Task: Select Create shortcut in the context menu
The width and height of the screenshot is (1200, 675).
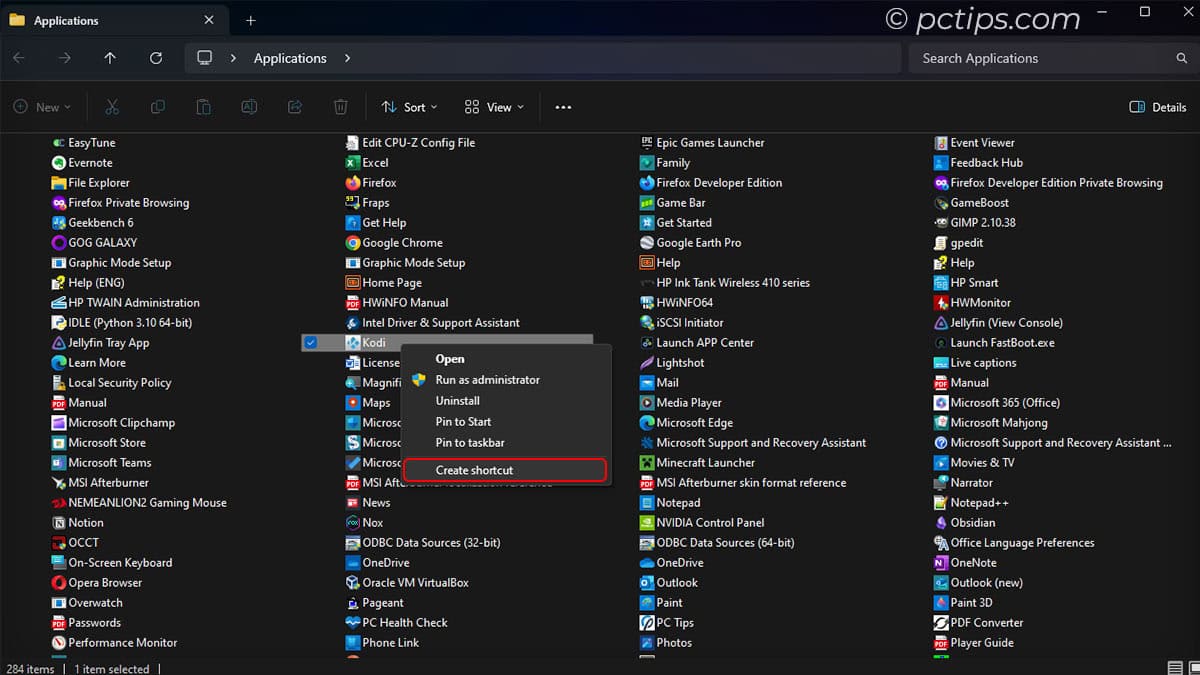Action: coord(475,470)
